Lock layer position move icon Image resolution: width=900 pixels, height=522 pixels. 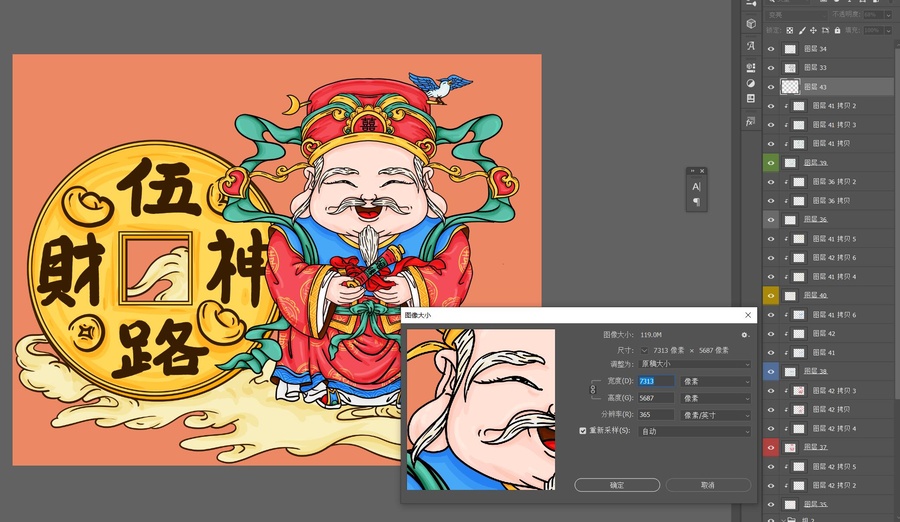tap(813, 30)
